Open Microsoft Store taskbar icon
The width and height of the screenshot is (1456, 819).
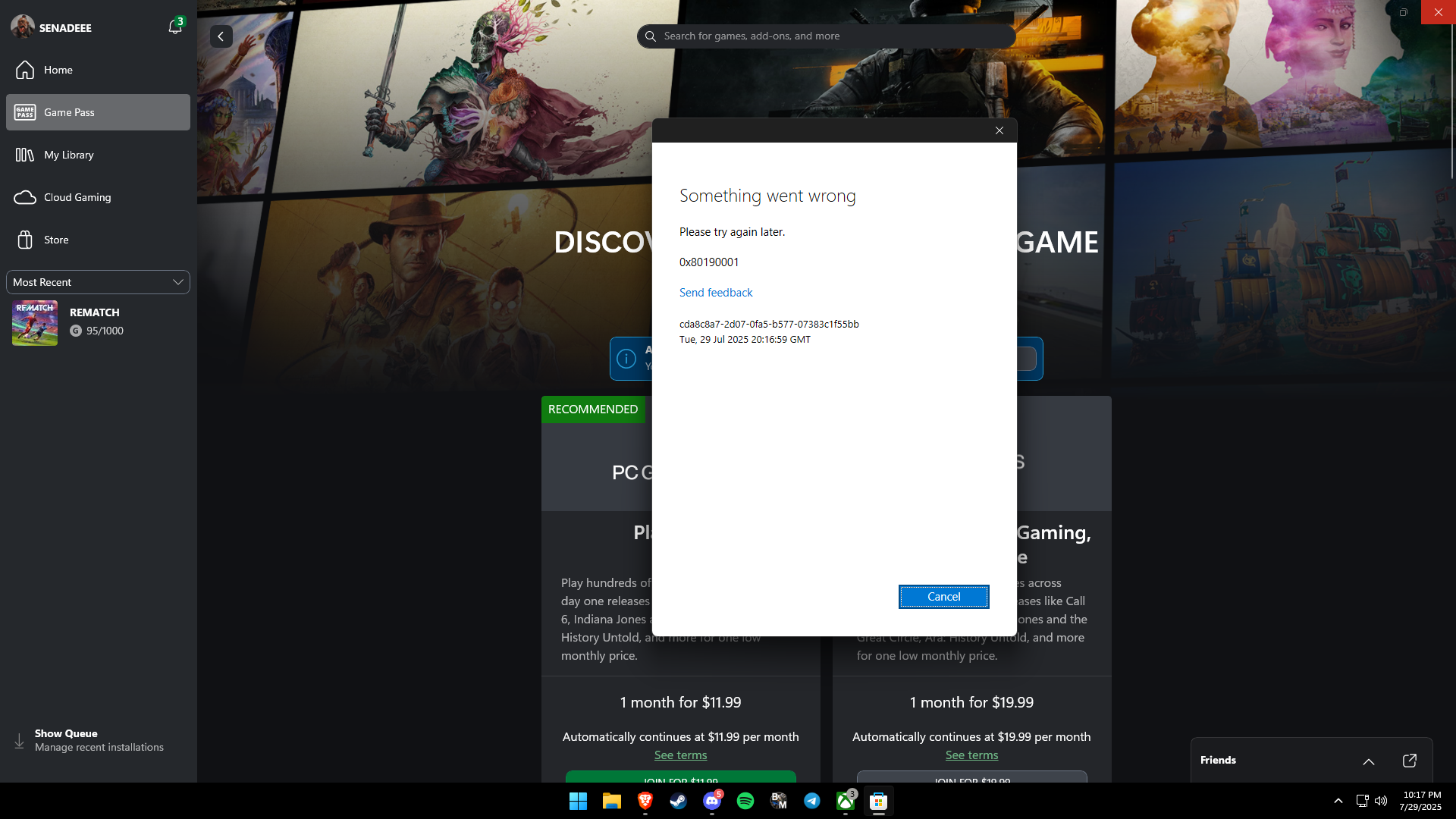(879, 801)
